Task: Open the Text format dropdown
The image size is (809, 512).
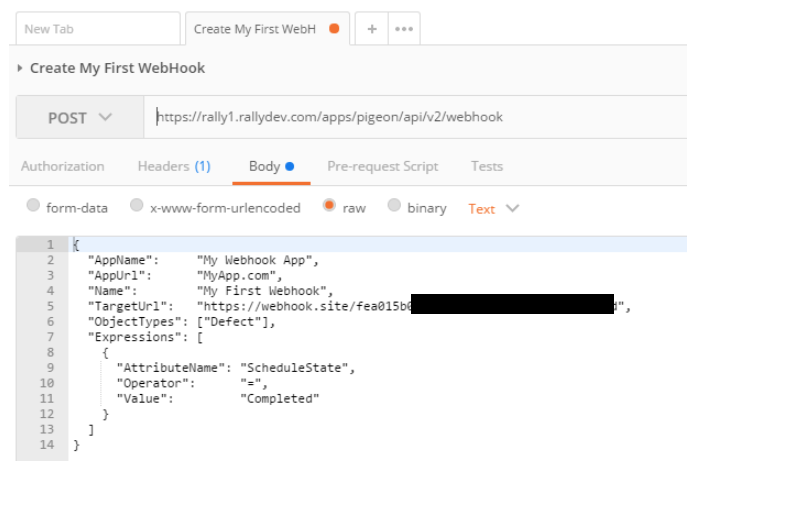Action: click(494, 209)
